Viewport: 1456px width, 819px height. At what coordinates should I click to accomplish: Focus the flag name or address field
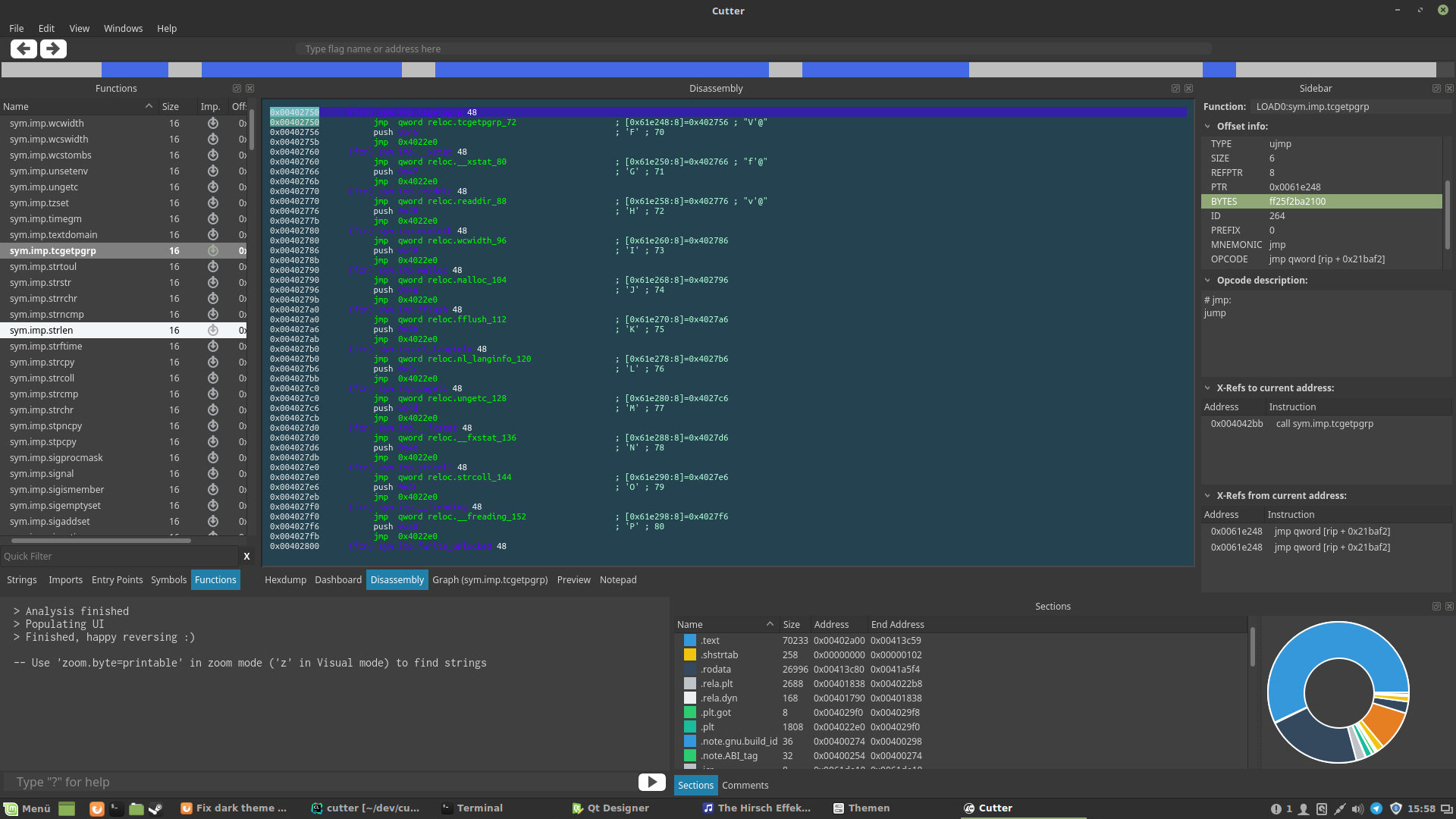pos(754,49)
